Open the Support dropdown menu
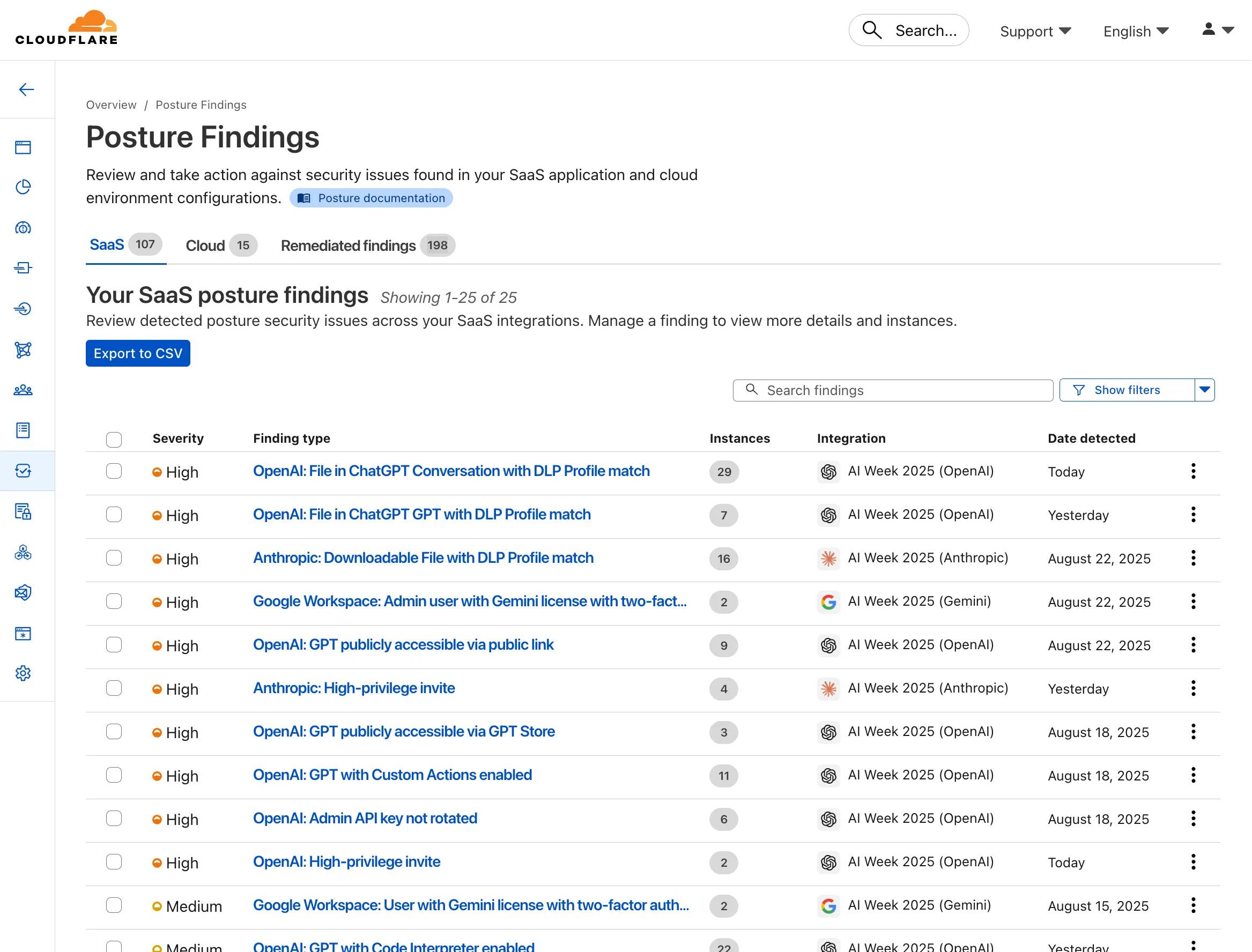The image size is (1252, 952). pyautogui.click(x=1035, y=31)
